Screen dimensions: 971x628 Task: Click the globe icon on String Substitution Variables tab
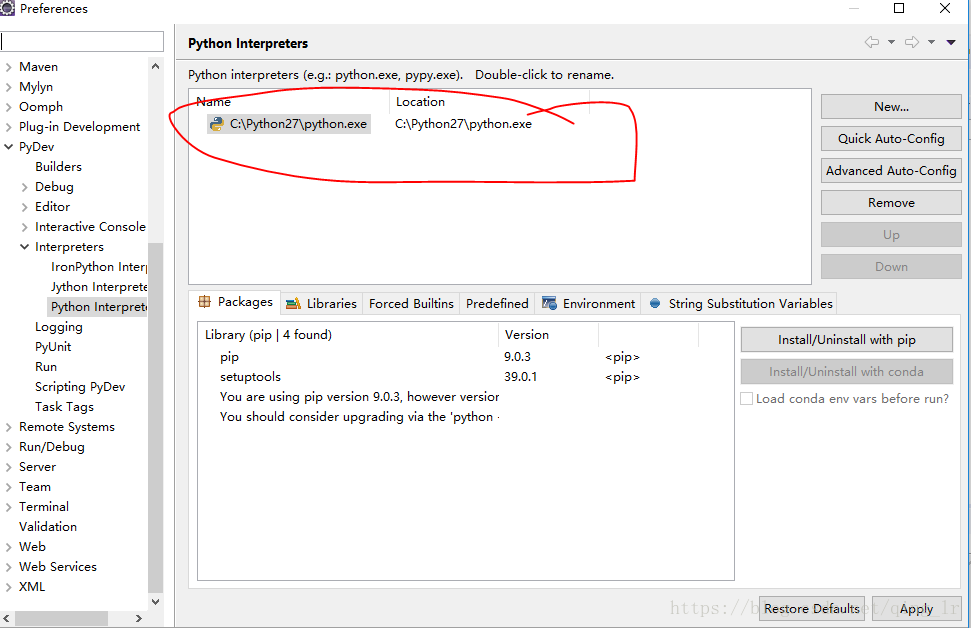pos(655,302)
